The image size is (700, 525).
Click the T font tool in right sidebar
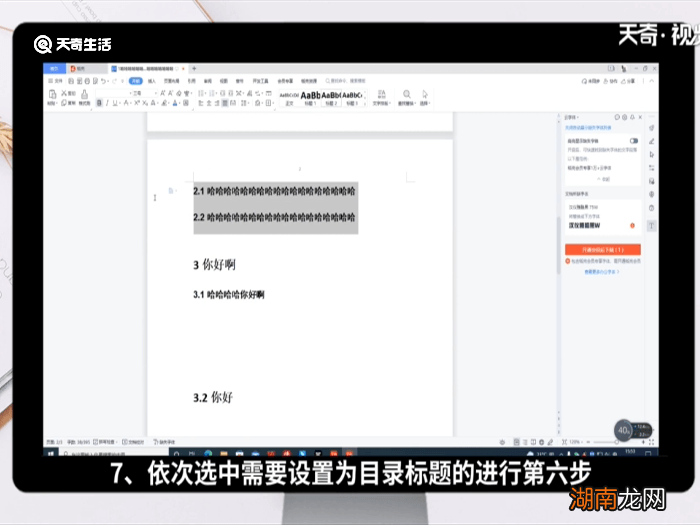point(652,226)
